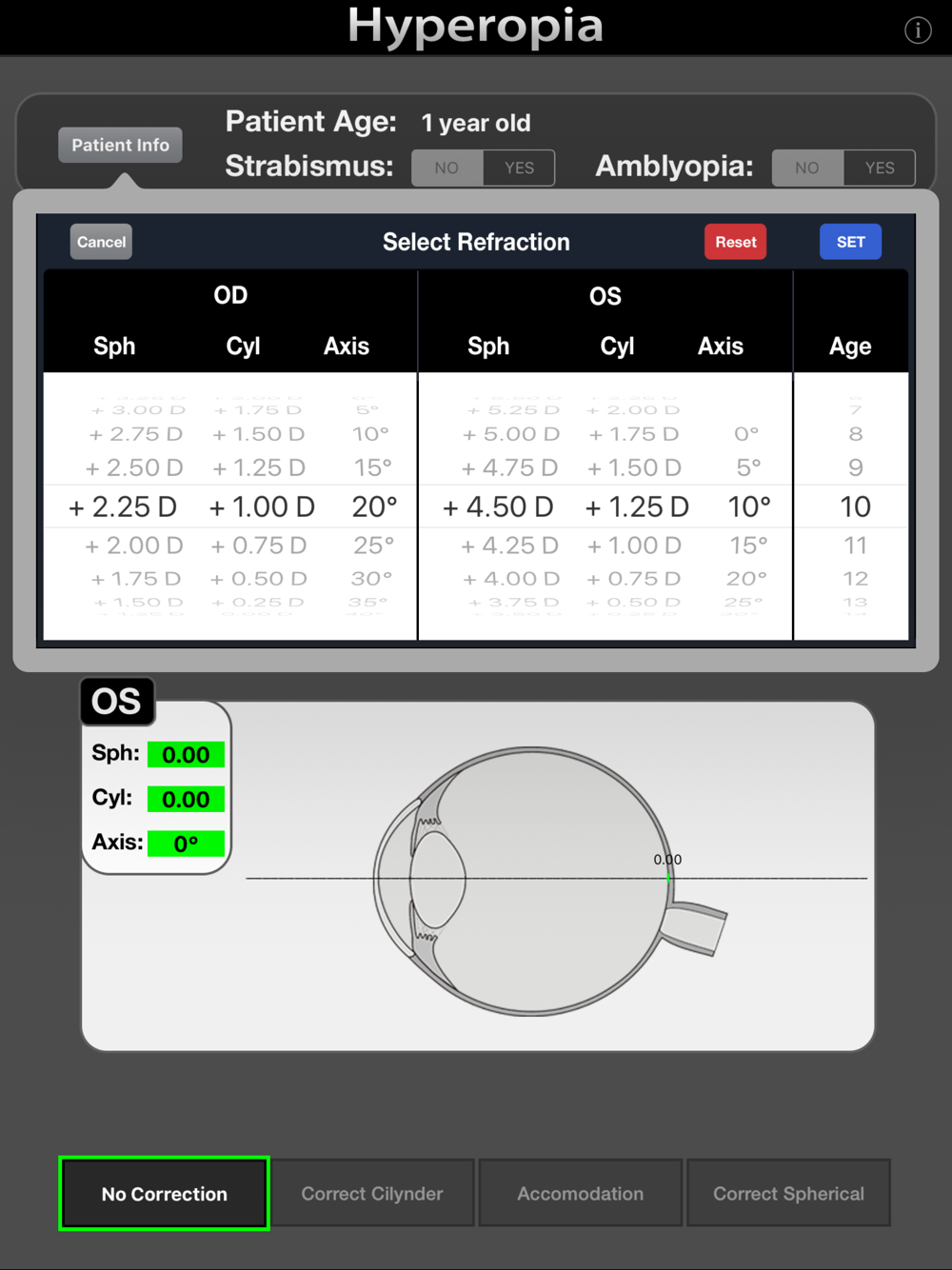Tap the Patient Info button
Screen dimensions: 952x1270
click(120, 145)
